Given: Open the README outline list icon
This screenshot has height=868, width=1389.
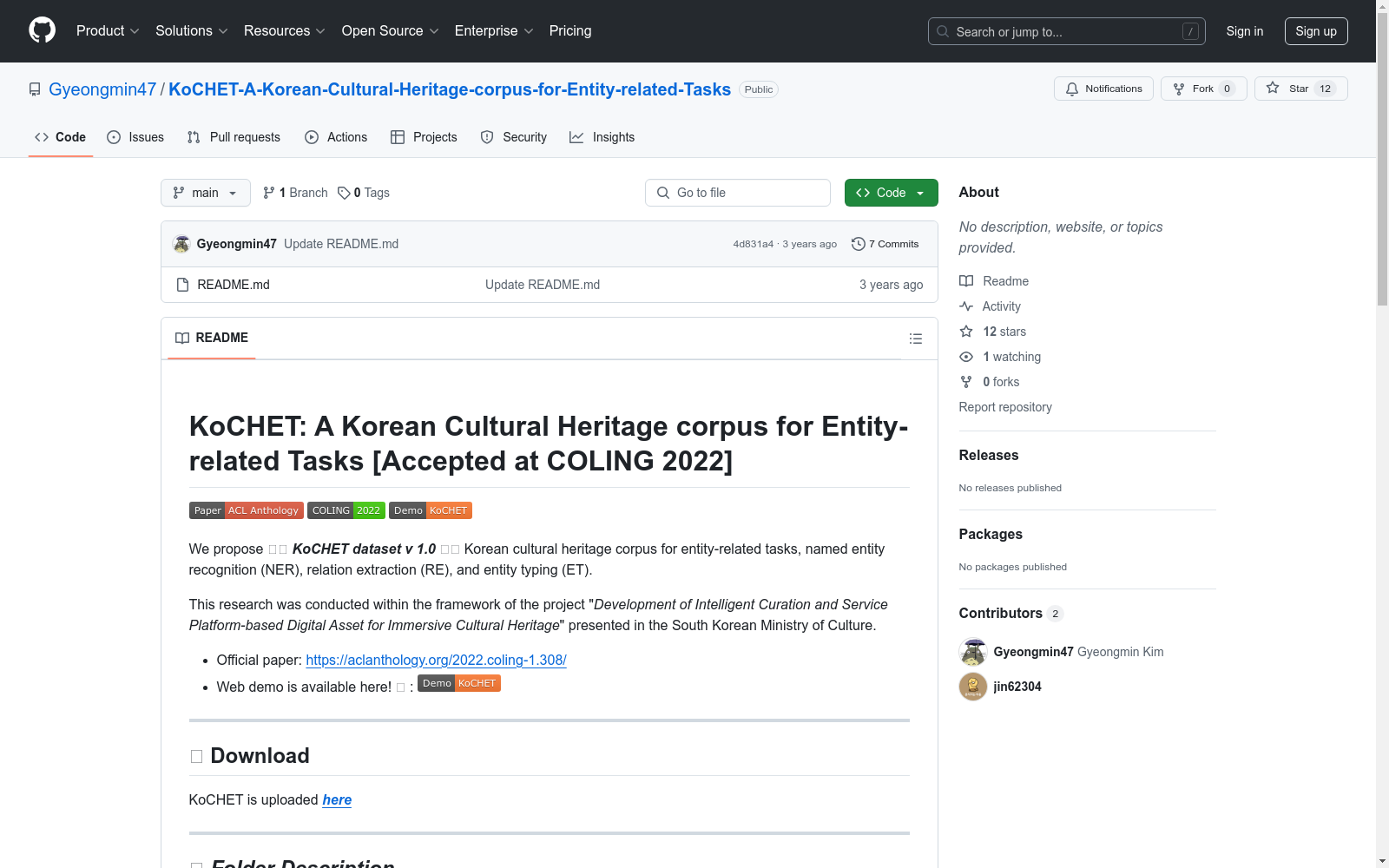Looking at the screenshot, I should pyautogui.click(x=916, y=339).
